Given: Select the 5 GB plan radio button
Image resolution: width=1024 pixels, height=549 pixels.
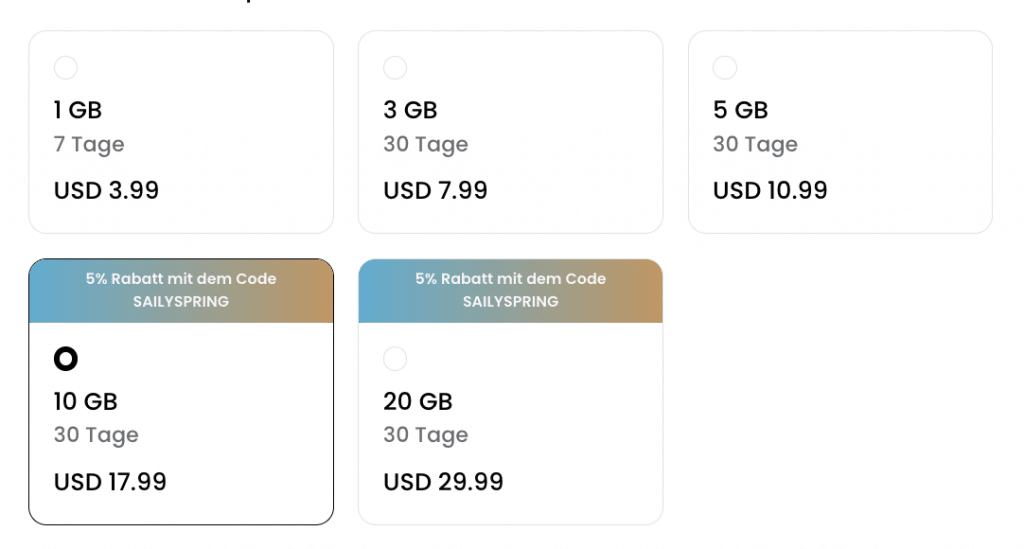Looking at the screenshot, I should click(725, 68).
